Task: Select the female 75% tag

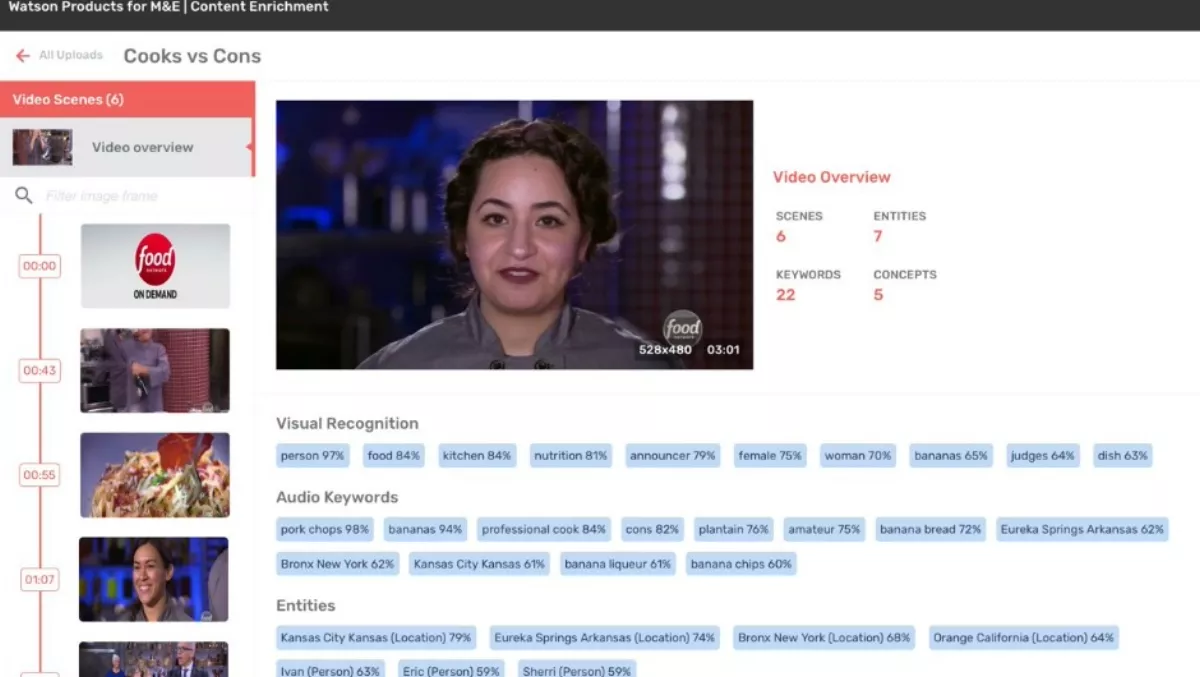Action: 770,456
